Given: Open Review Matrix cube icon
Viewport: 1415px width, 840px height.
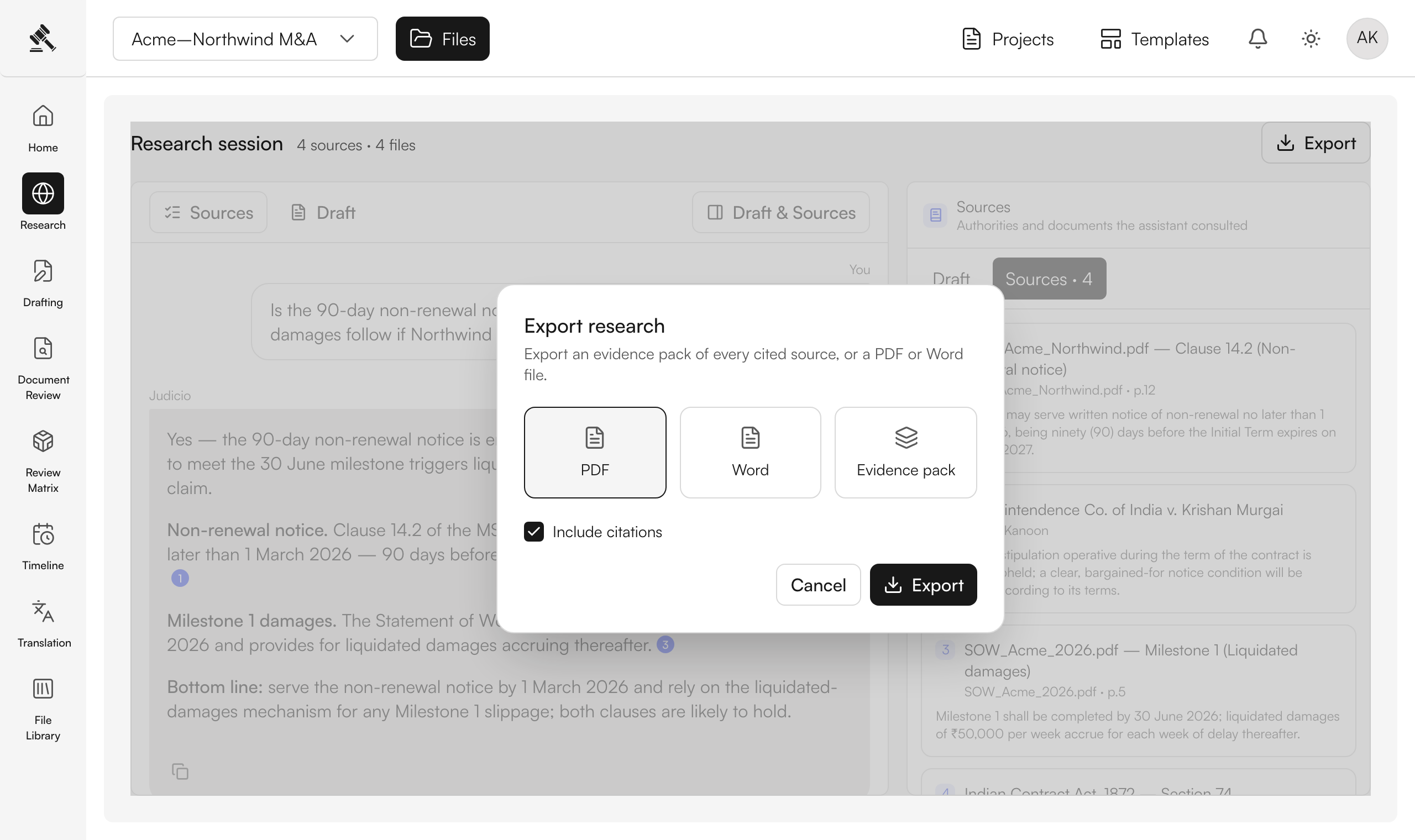Looking at the screenshot, I should pyautogui.click(x=43, y=441).
